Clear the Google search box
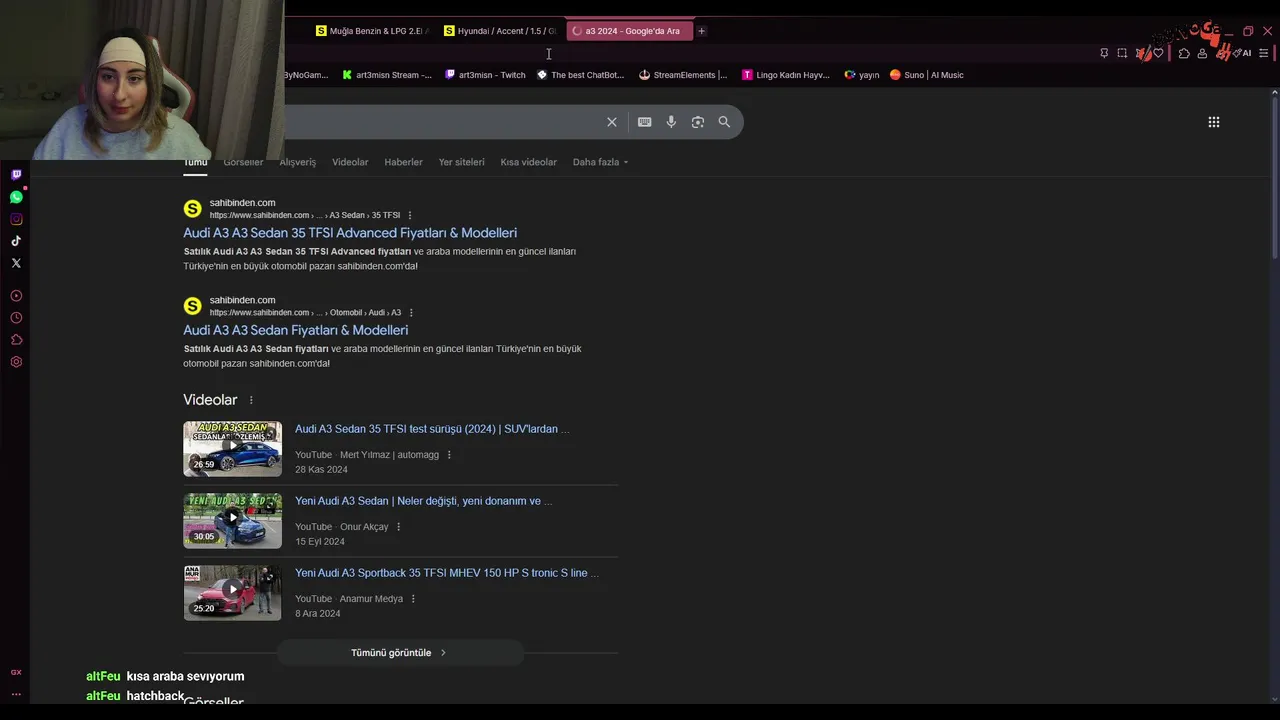This screenshot has width=1280, height=720. pos(612,122)
